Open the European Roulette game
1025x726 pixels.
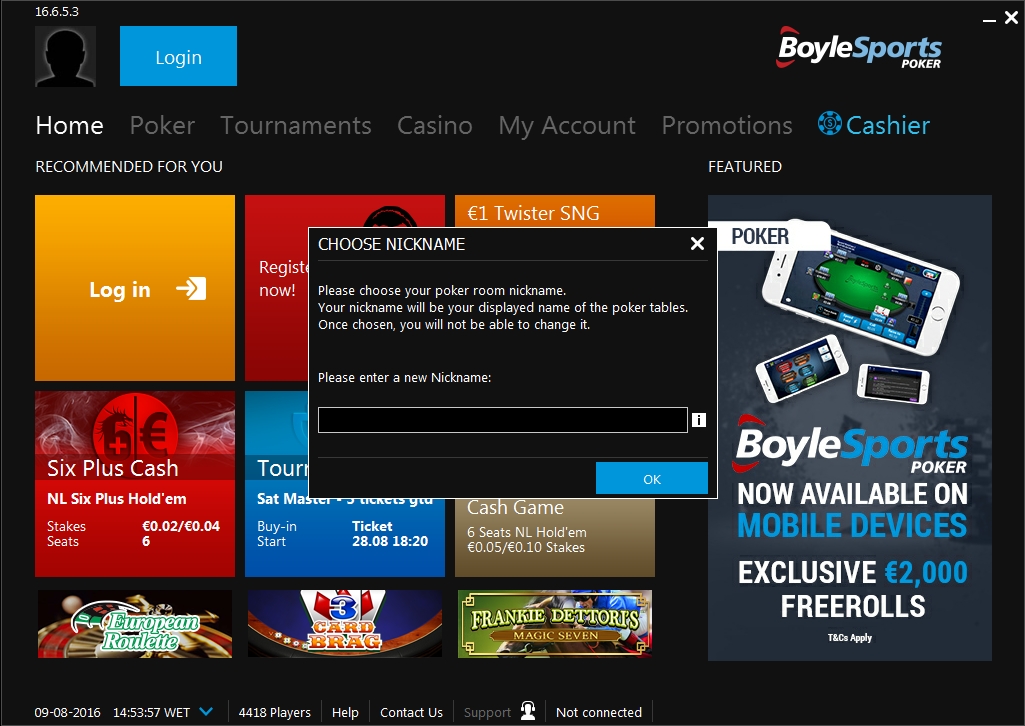click(135, 624)
